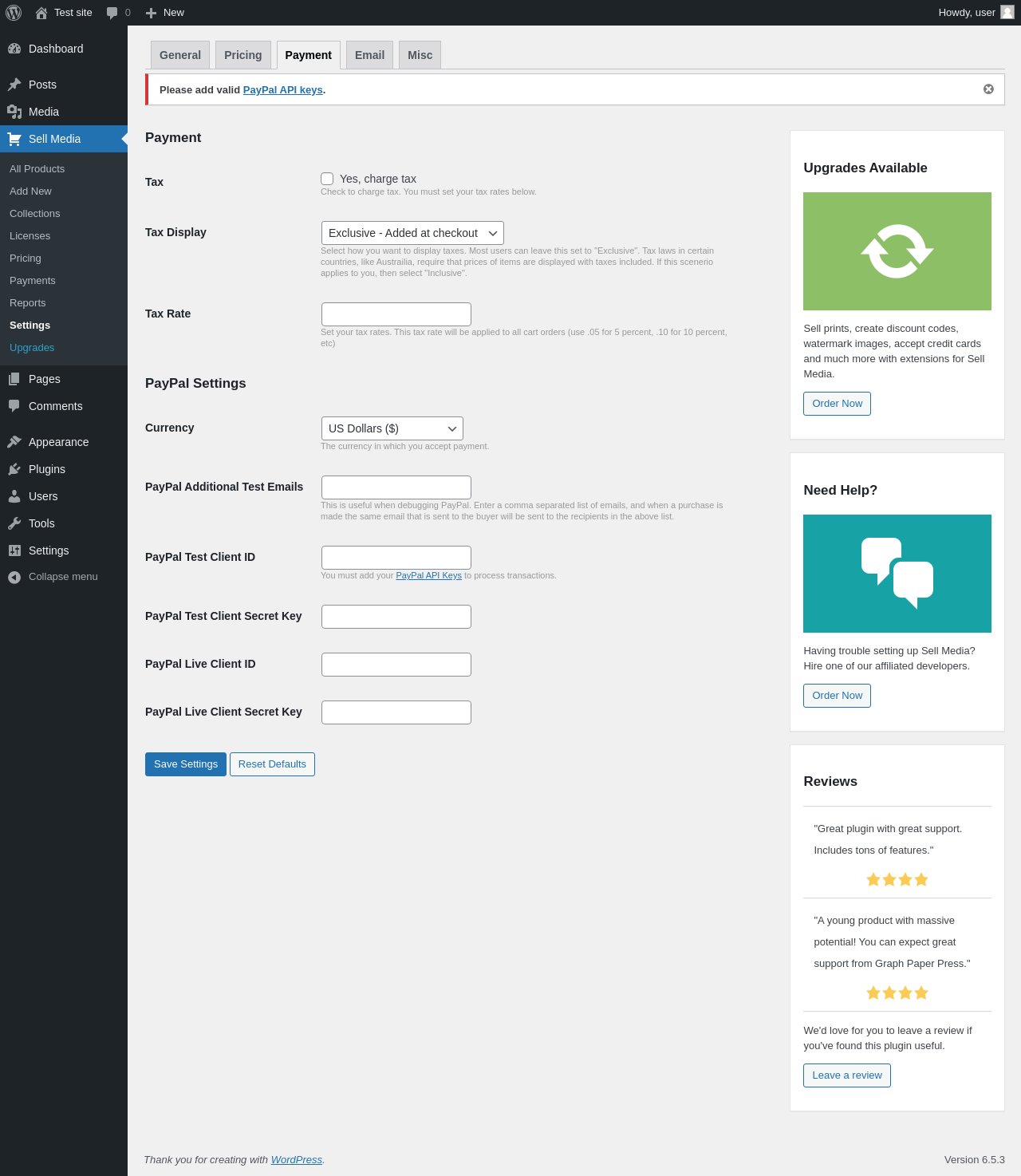
Task: Click the Plugins plug icon
Action: coord(14,469)
